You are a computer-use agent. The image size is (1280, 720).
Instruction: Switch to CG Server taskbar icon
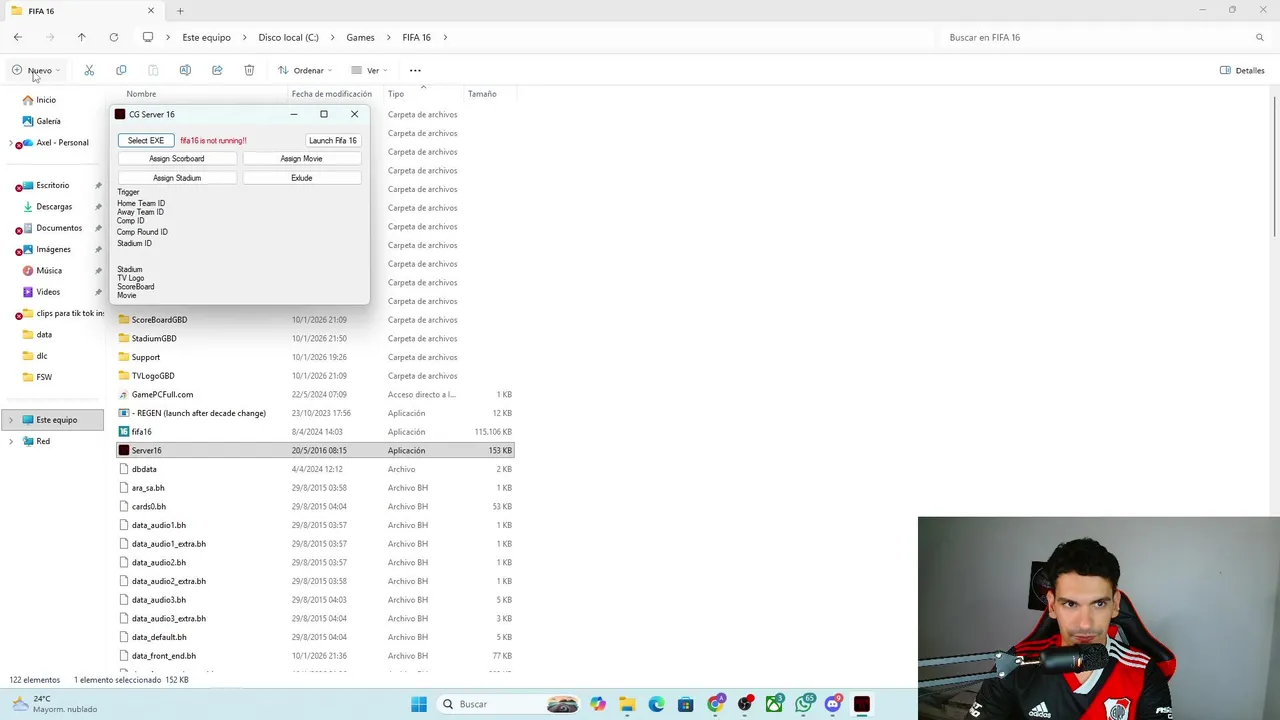862,704
